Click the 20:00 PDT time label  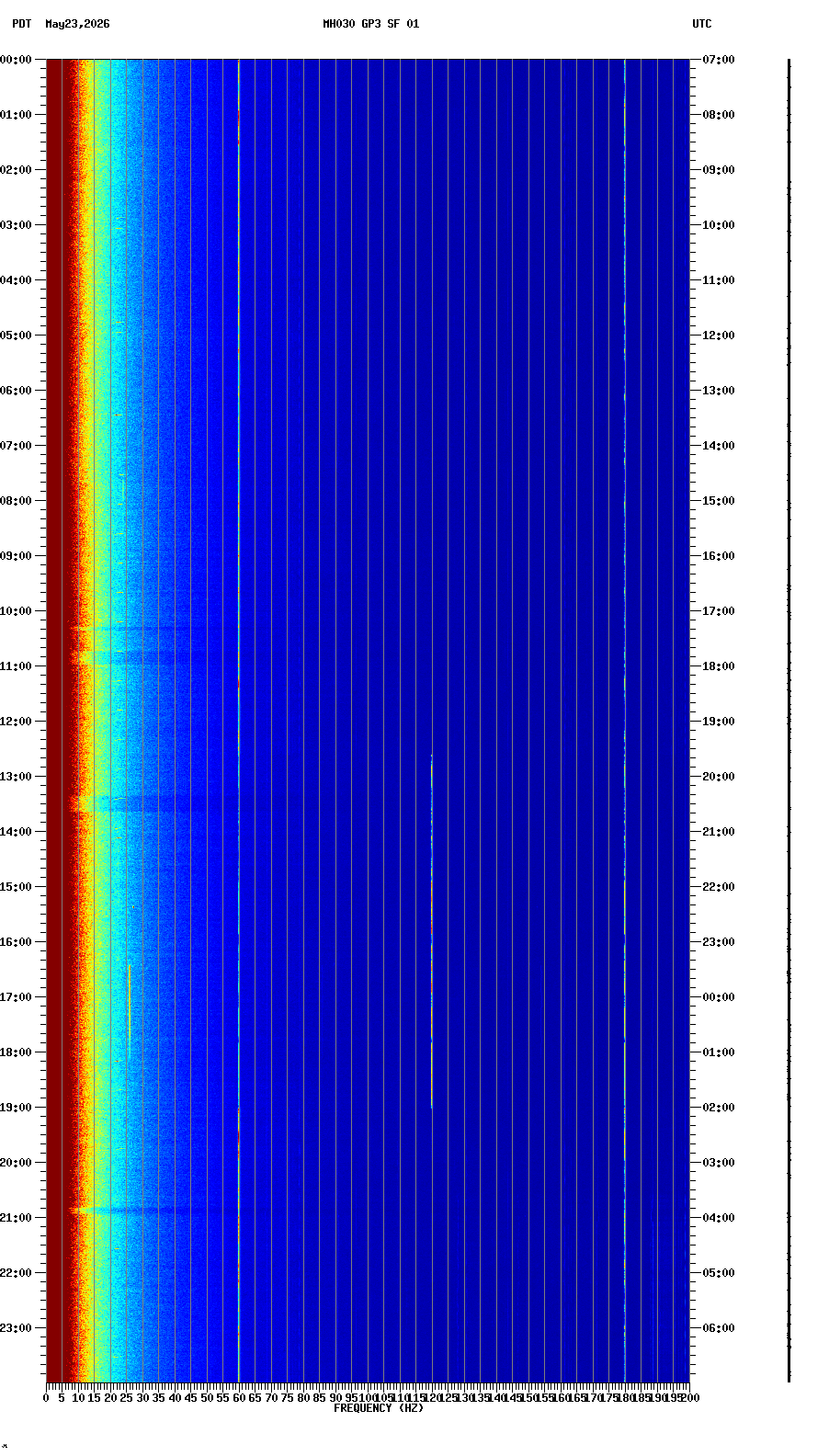pyautogui.click(x=16, y=1163)
